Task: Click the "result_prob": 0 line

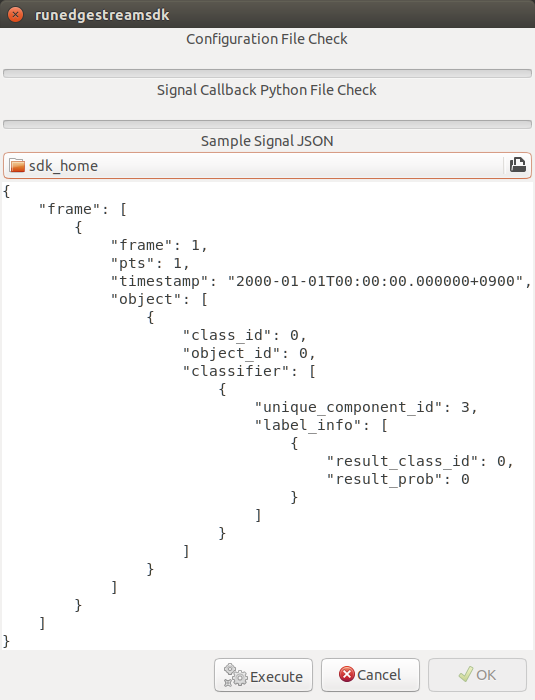Action: point(398,479)
